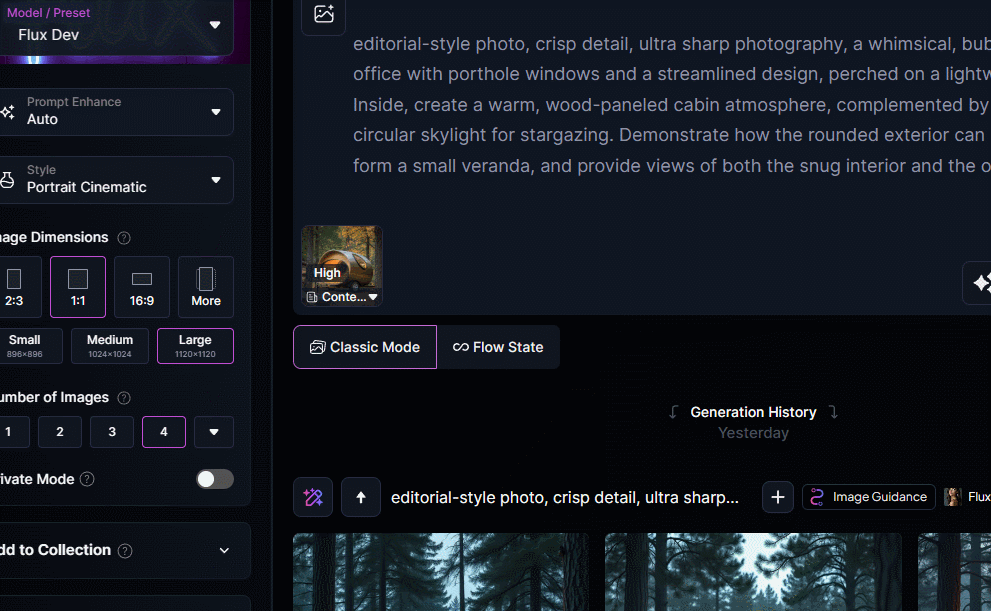991x611 pixels.
Task: Click the Flux model tag in history row
Action: click(x=967, y=497)
